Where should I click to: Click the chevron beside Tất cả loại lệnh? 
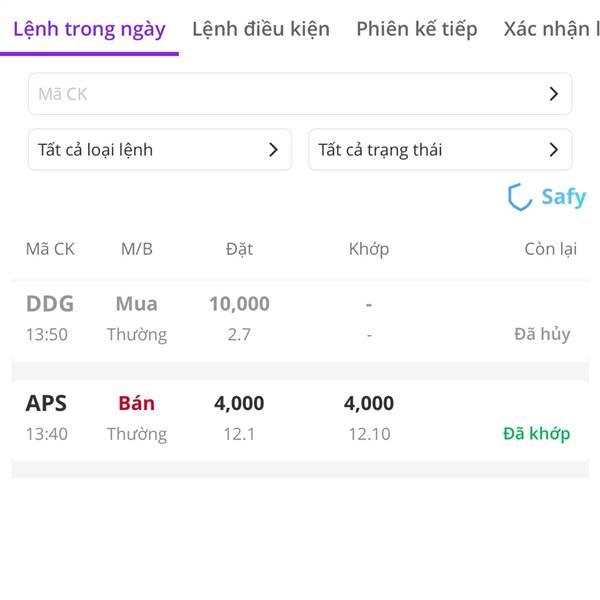pyautogui.click(x=273, y=150)
